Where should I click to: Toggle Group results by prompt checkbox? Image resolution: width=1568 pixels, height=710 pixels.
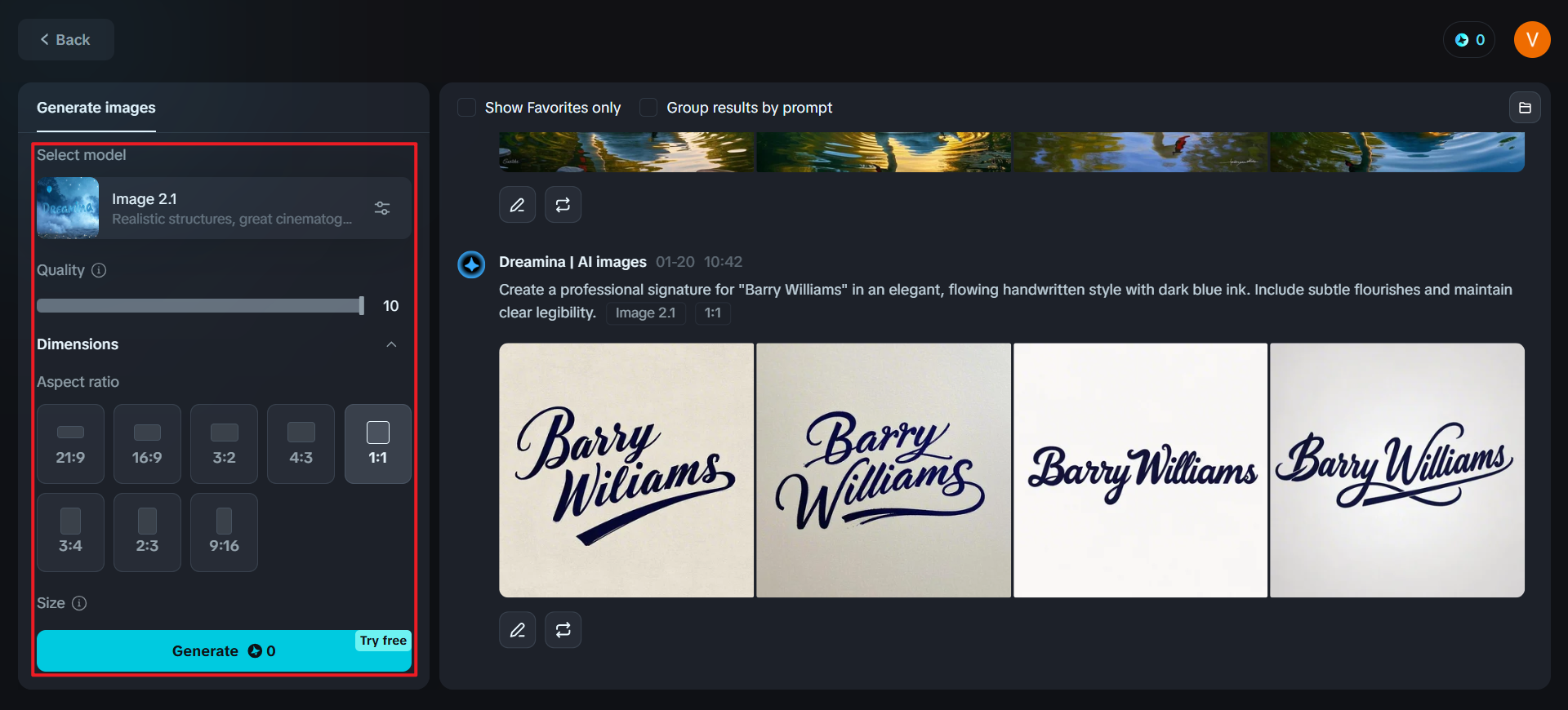pos(648,108)
